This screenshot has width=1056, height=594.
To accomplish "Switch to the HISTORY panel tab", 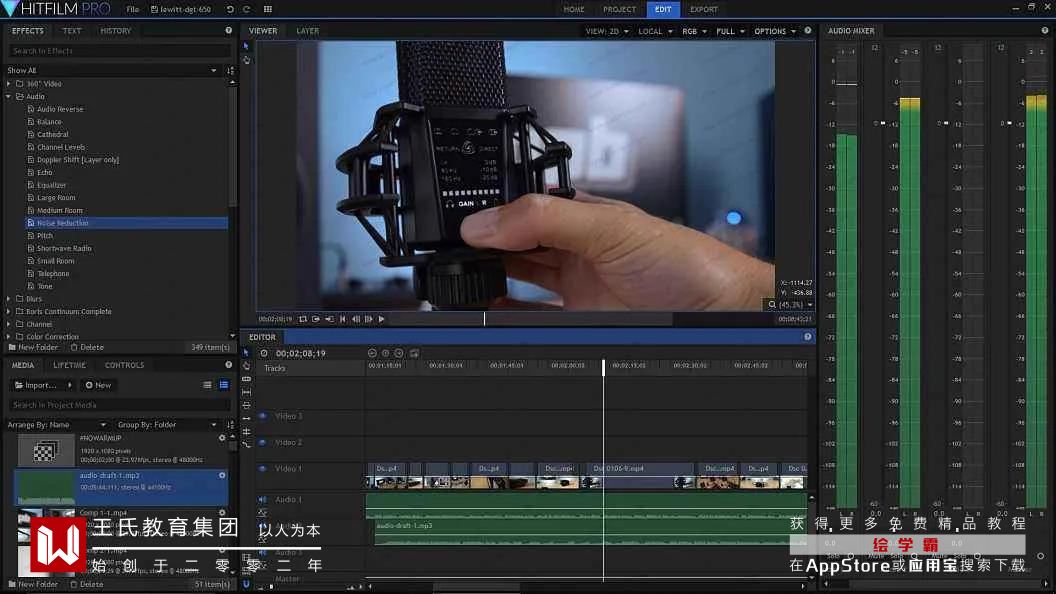I will tap(116, 31).
